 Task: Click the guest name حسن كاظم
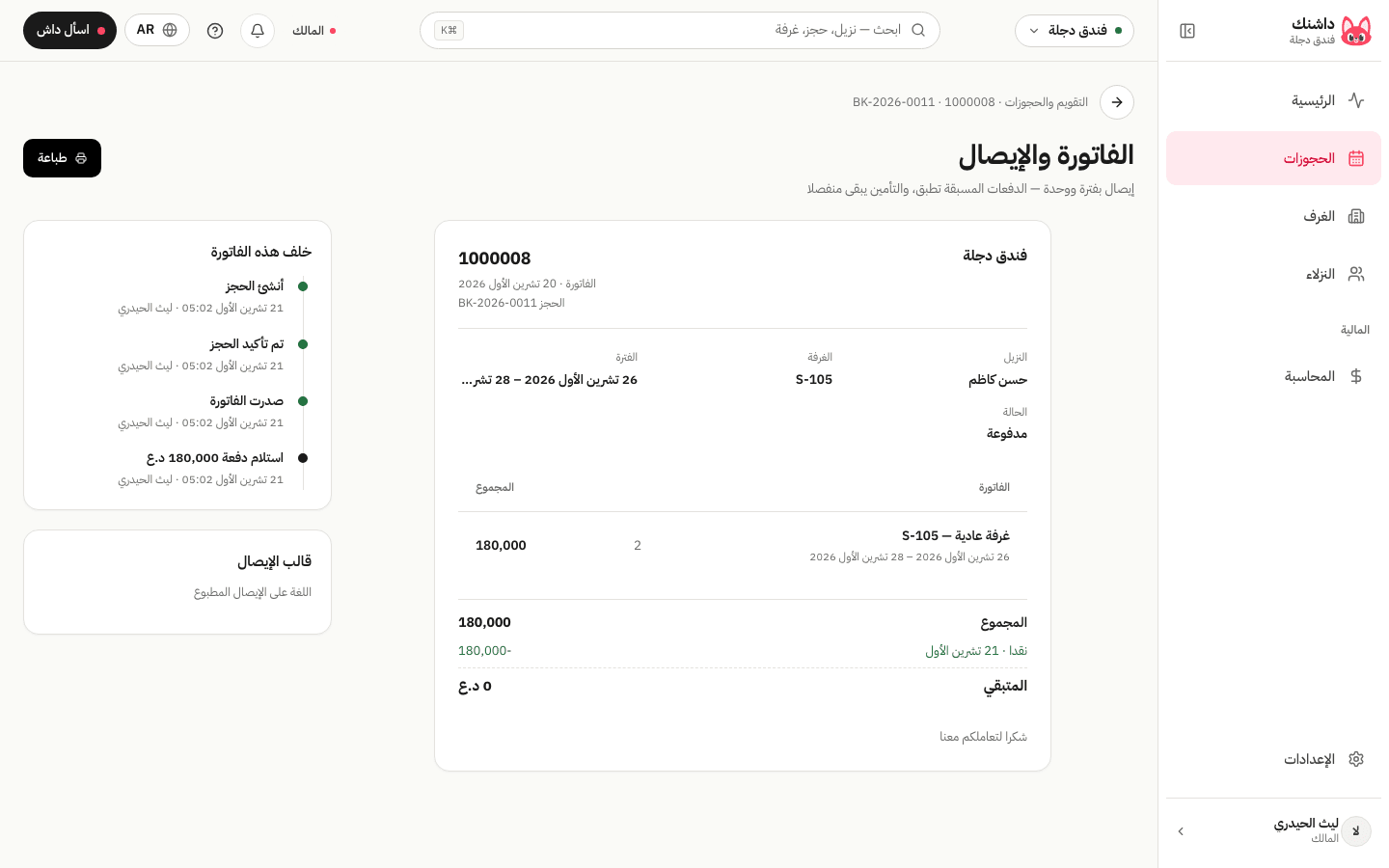pos(997,380)
